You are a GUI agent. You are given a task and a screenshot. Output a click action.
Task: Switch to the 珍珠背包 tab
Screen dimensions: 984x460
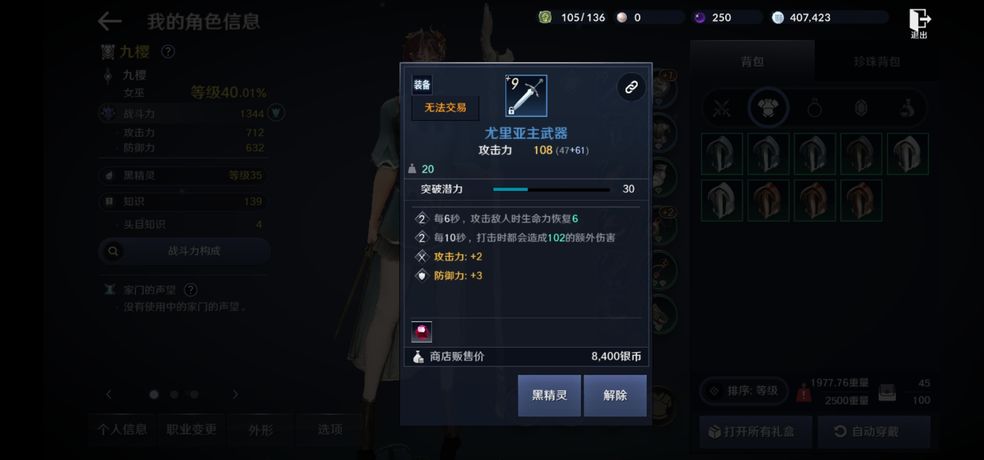[x=877, y=62]
